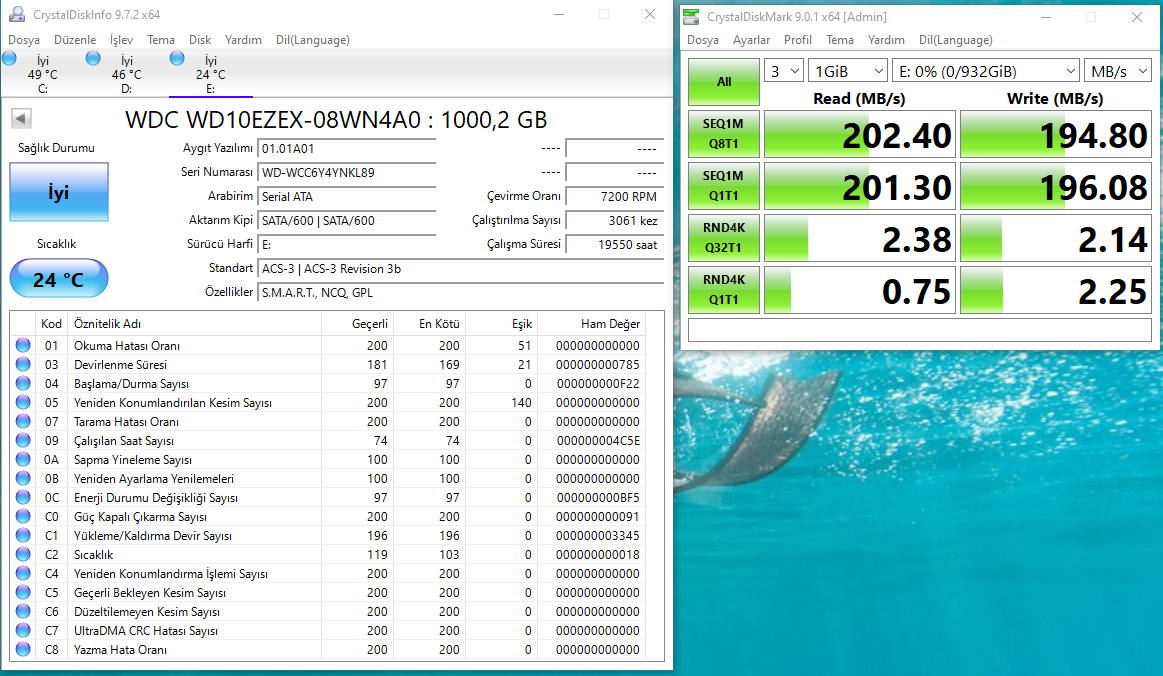Start the RND4K Q32T1 test
The width and height of the screenshot is (1163, 676).
pos(724,238)
